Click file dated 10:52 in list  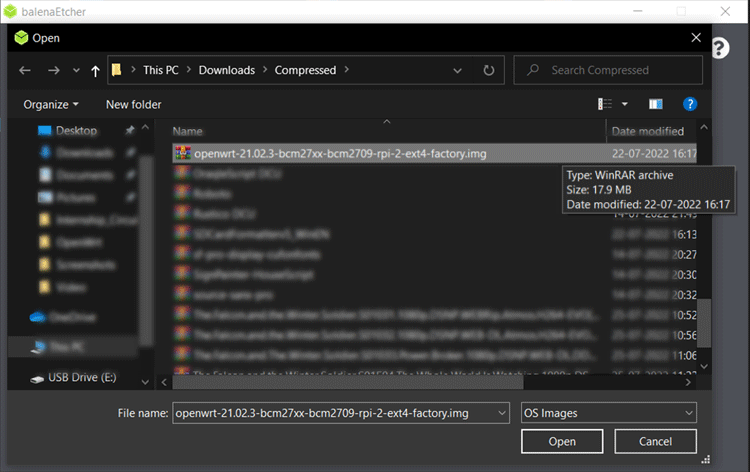(434, 315)
